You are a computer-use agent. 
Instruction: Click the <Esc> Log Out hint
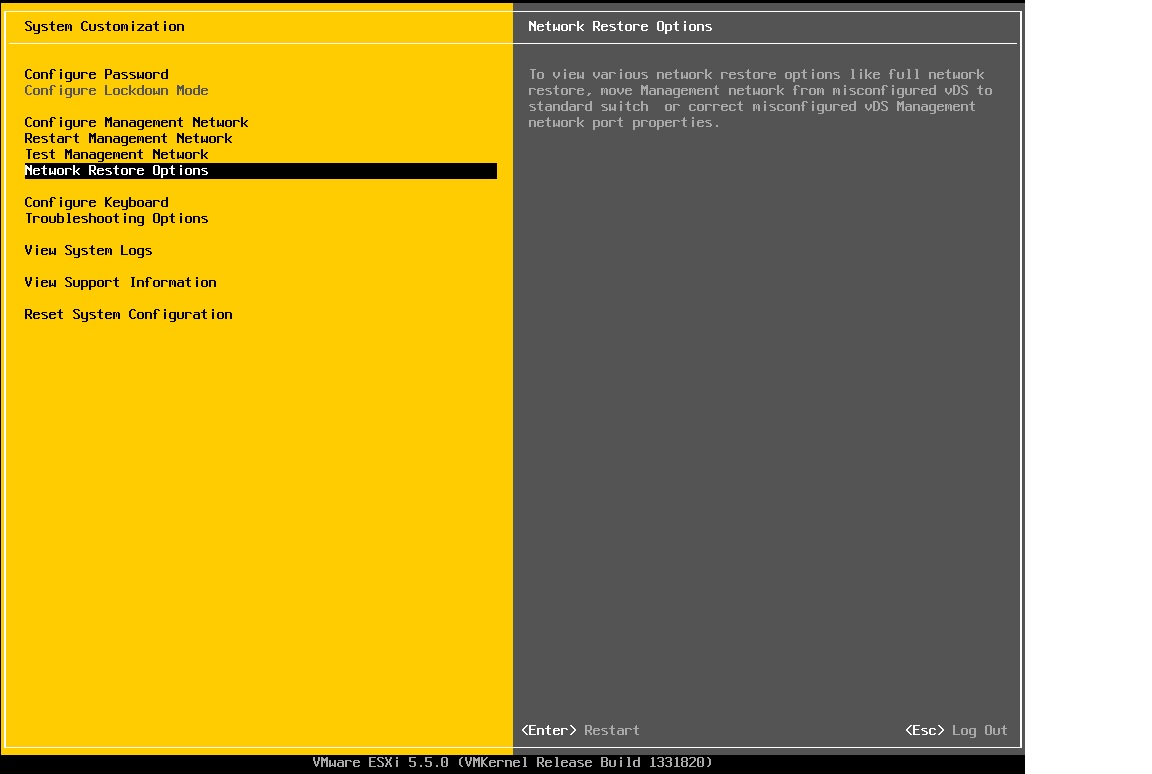coord(957,730)
